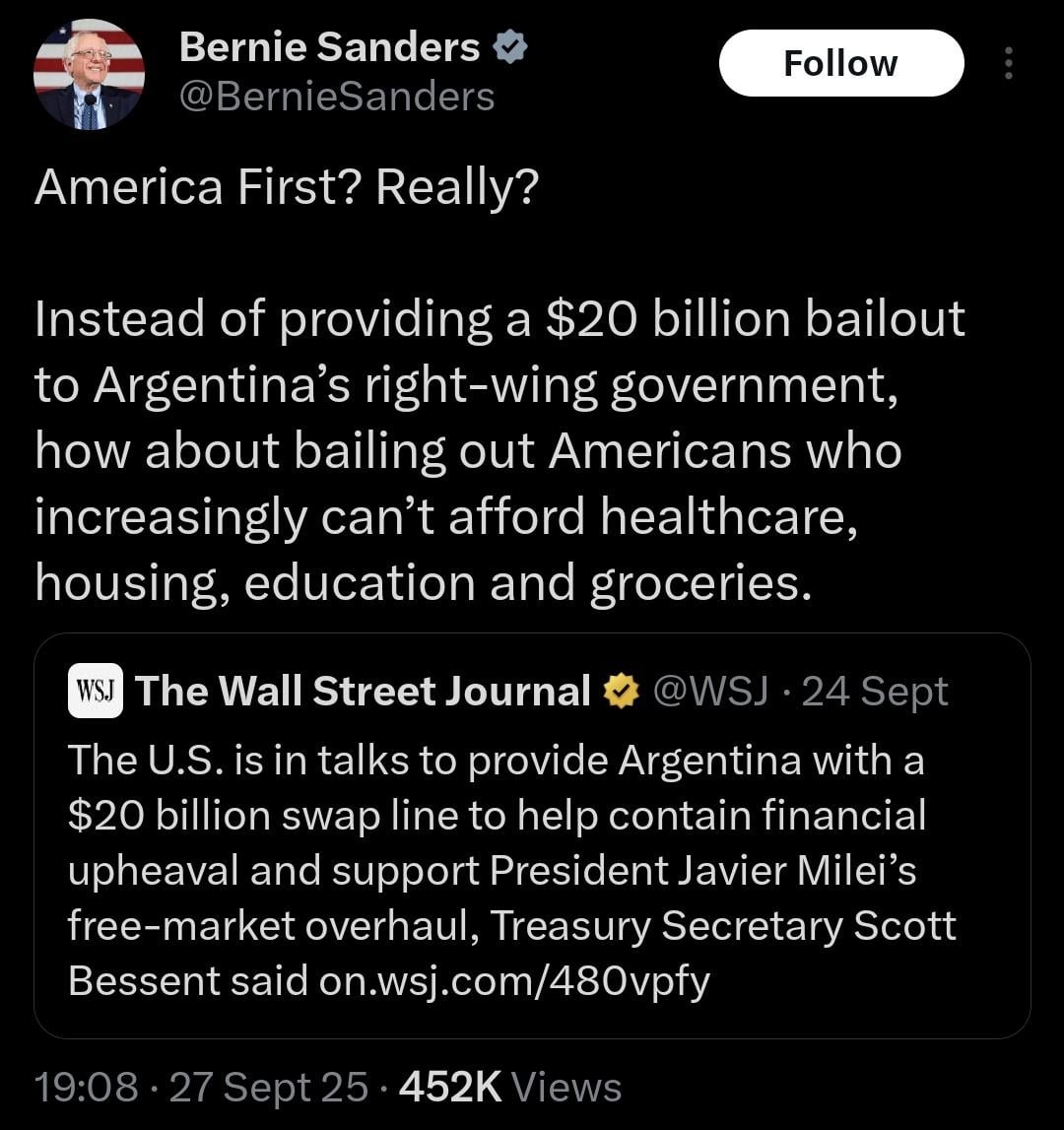Click the WSJ logo icon

(96, 692)
